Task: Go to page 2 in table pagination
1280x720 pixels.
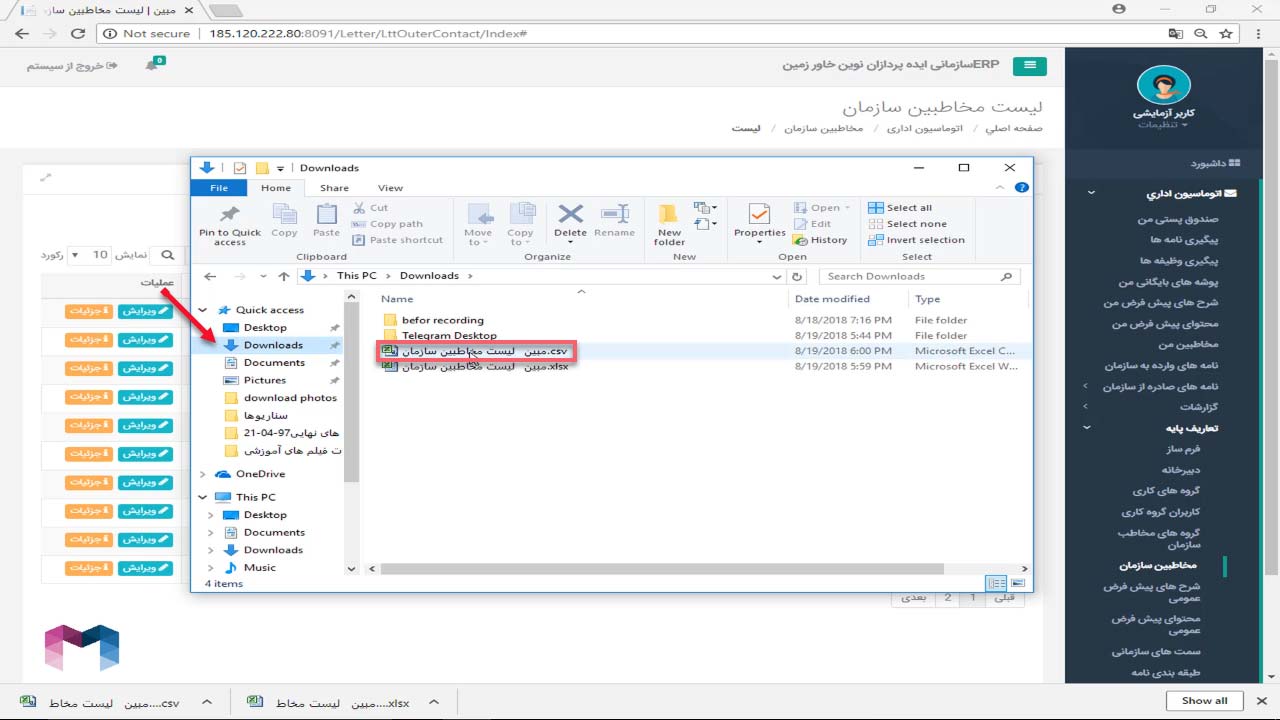Action: (x=947, y=597)
